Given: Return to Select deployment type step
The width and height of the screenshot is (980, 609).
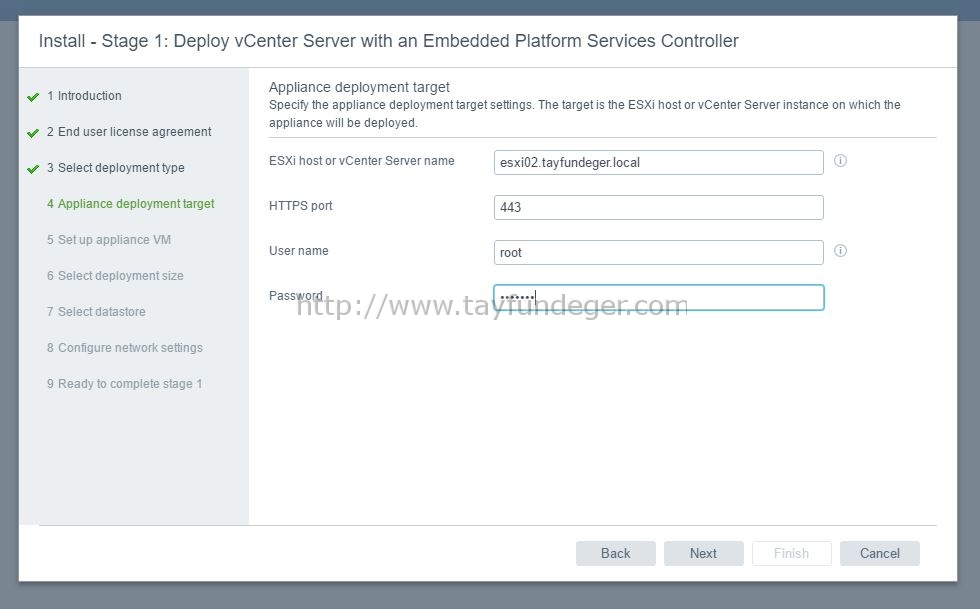Looking at the screenshot, I should pyautogui.click(x=116, y=168).
